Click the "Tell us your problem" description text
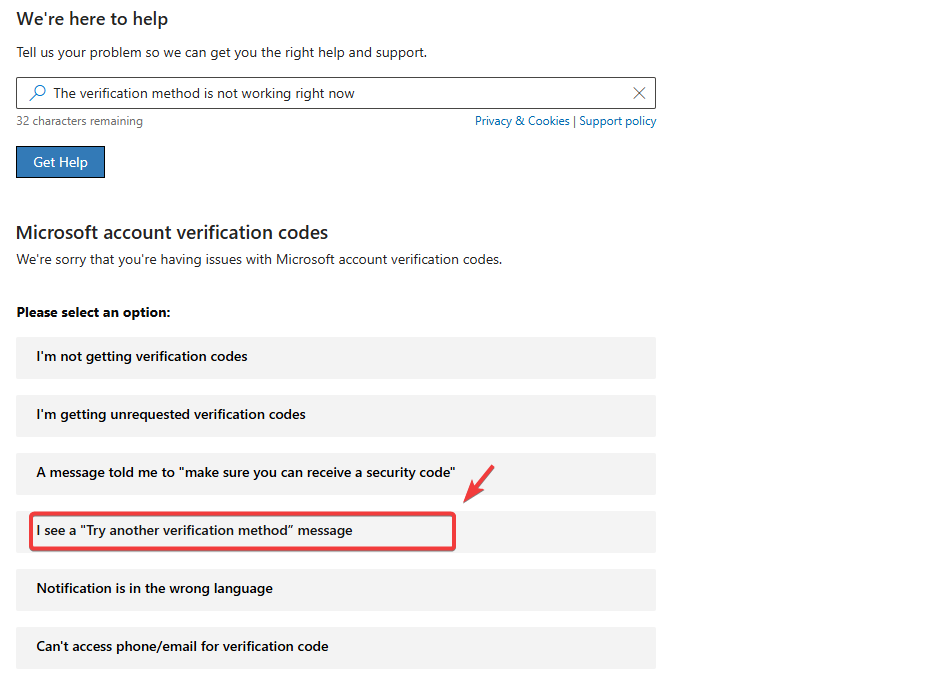944x695 pixels. [x=221, y=52]
